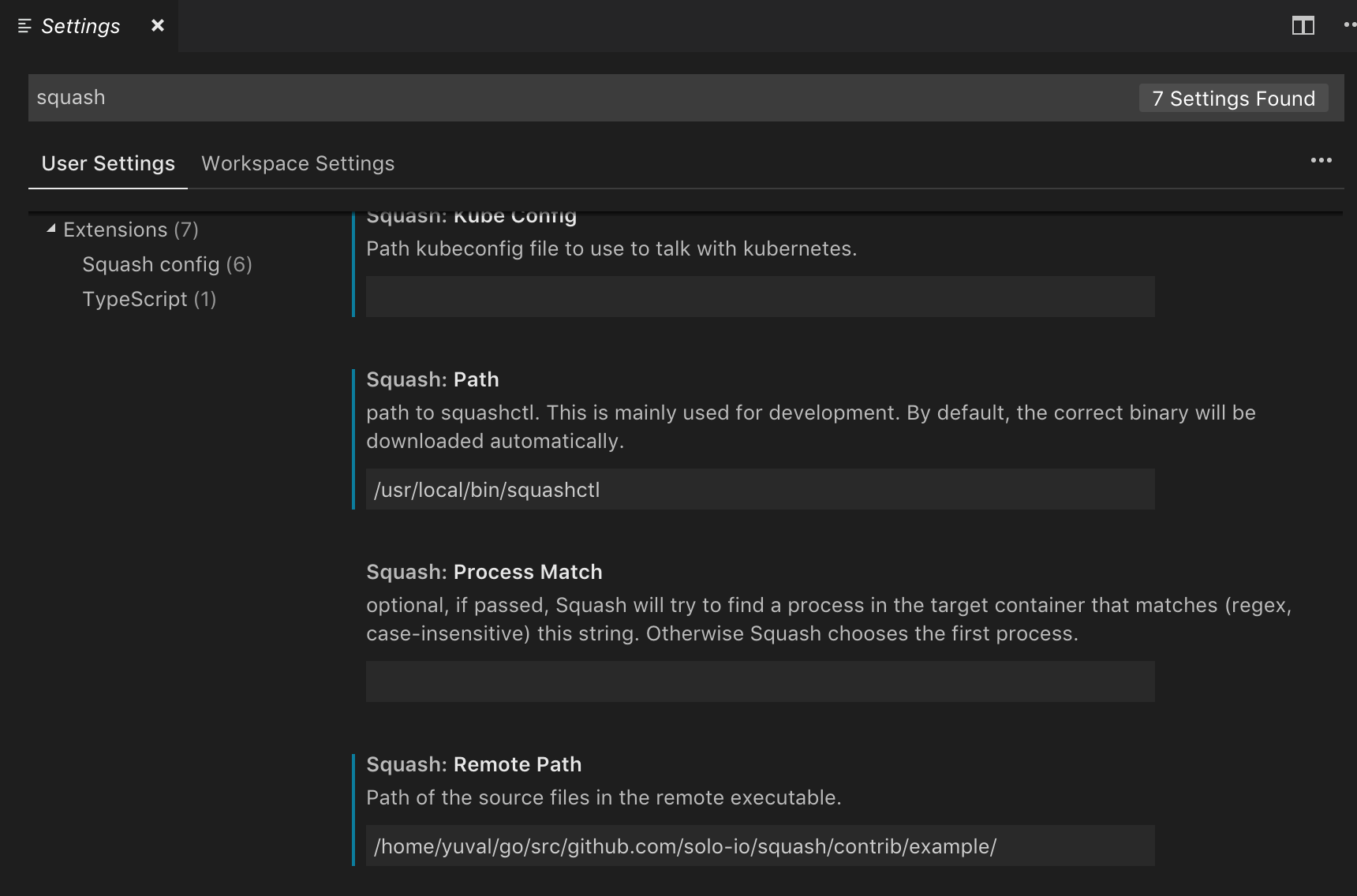The image size is (1357, 896).
Task: Switch to User Settings tab
Action: [x=108, y=163]
